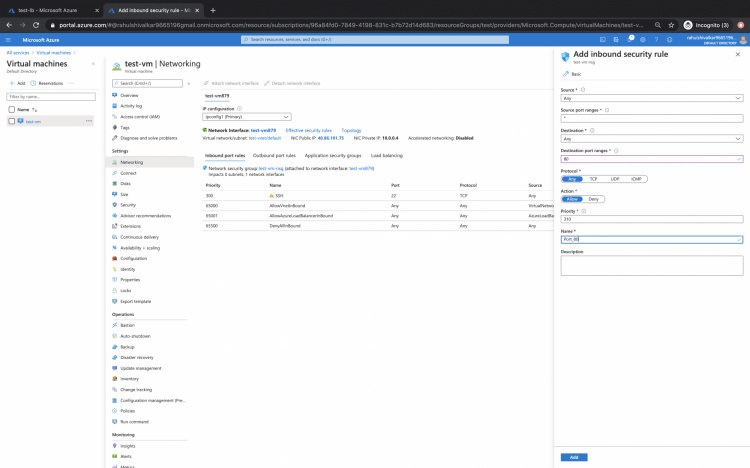
Task: Open Effective security rules link
Action: pyautogui.click(x=308, y=130)
